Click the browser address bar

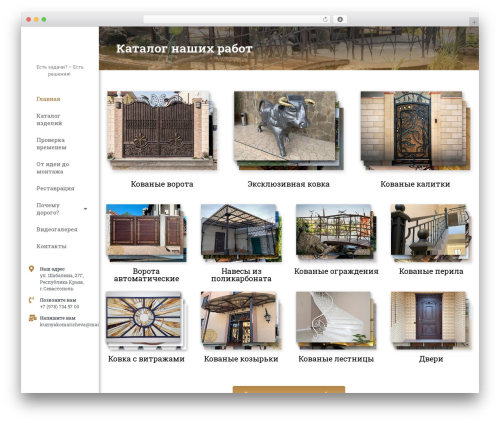coord(237,20)
